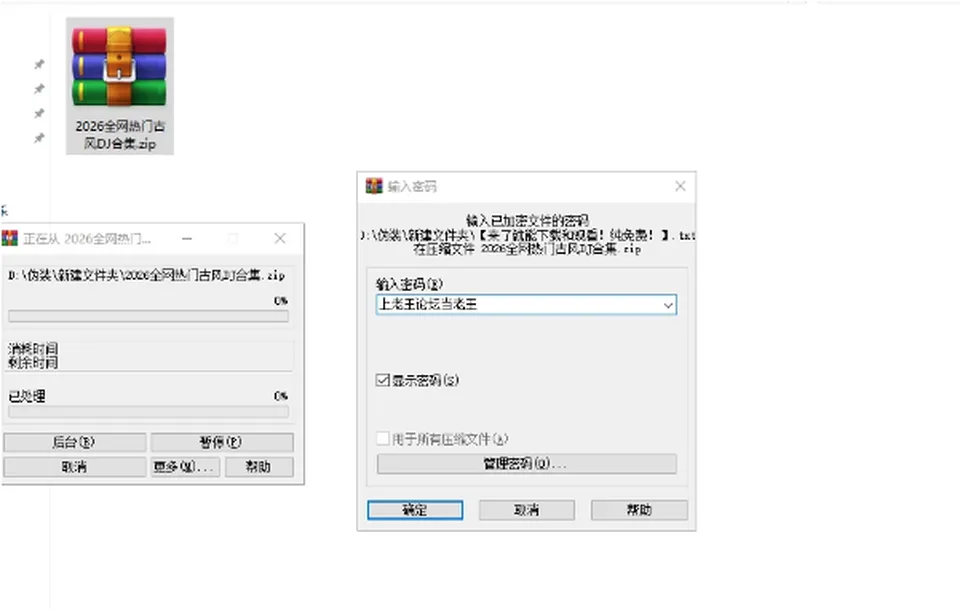Open 更多 options in the progress window
The image size is (960, 610).
pyautogui.click(x=185, y=467)
